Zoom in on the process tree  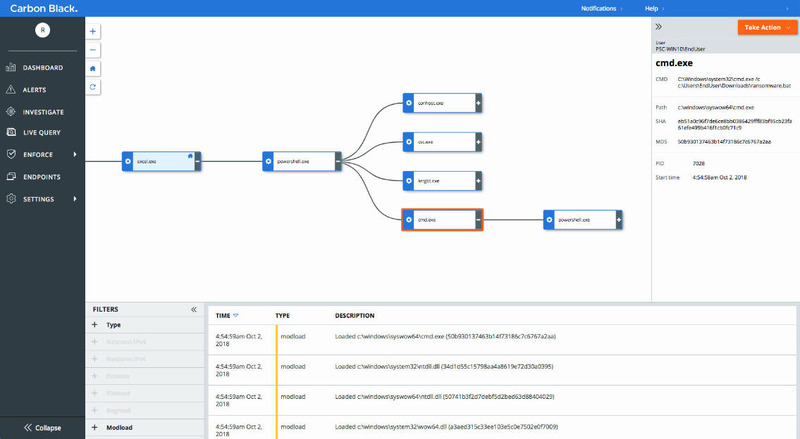point(93,31)
